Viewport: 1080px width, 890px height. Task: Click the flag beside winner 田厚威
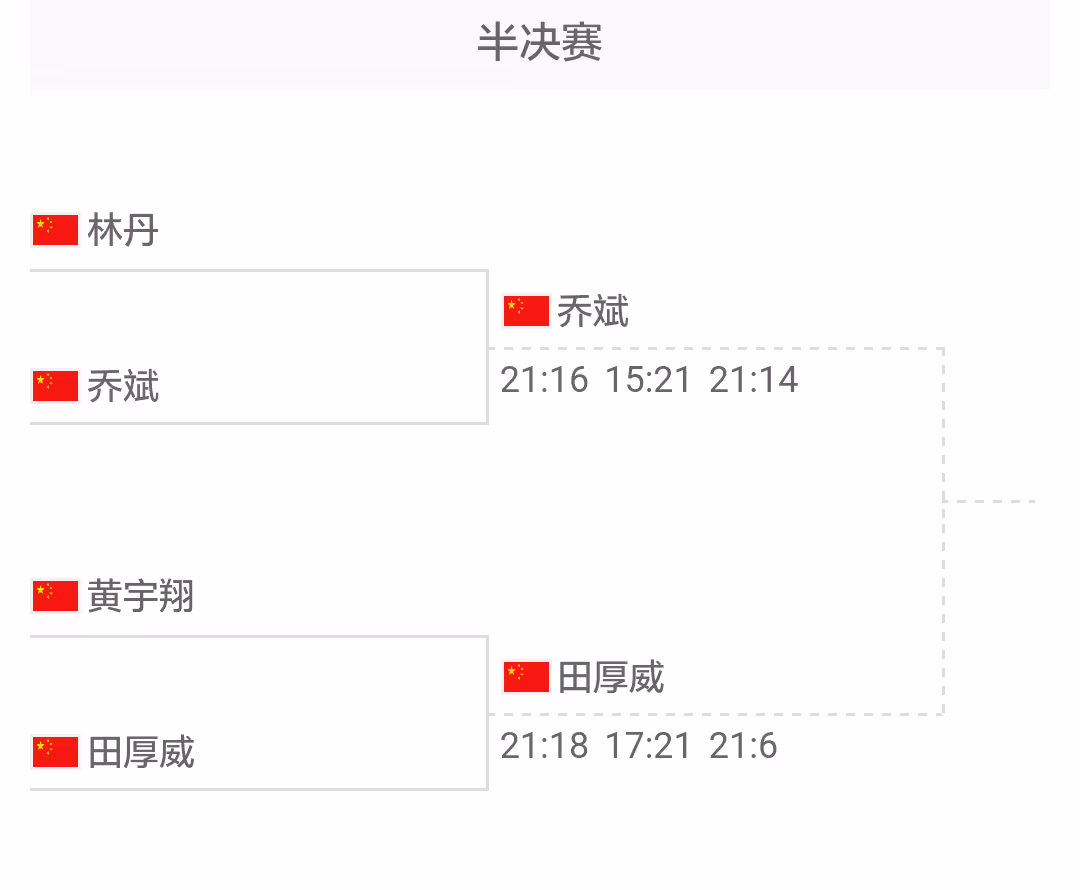(526, 676)
